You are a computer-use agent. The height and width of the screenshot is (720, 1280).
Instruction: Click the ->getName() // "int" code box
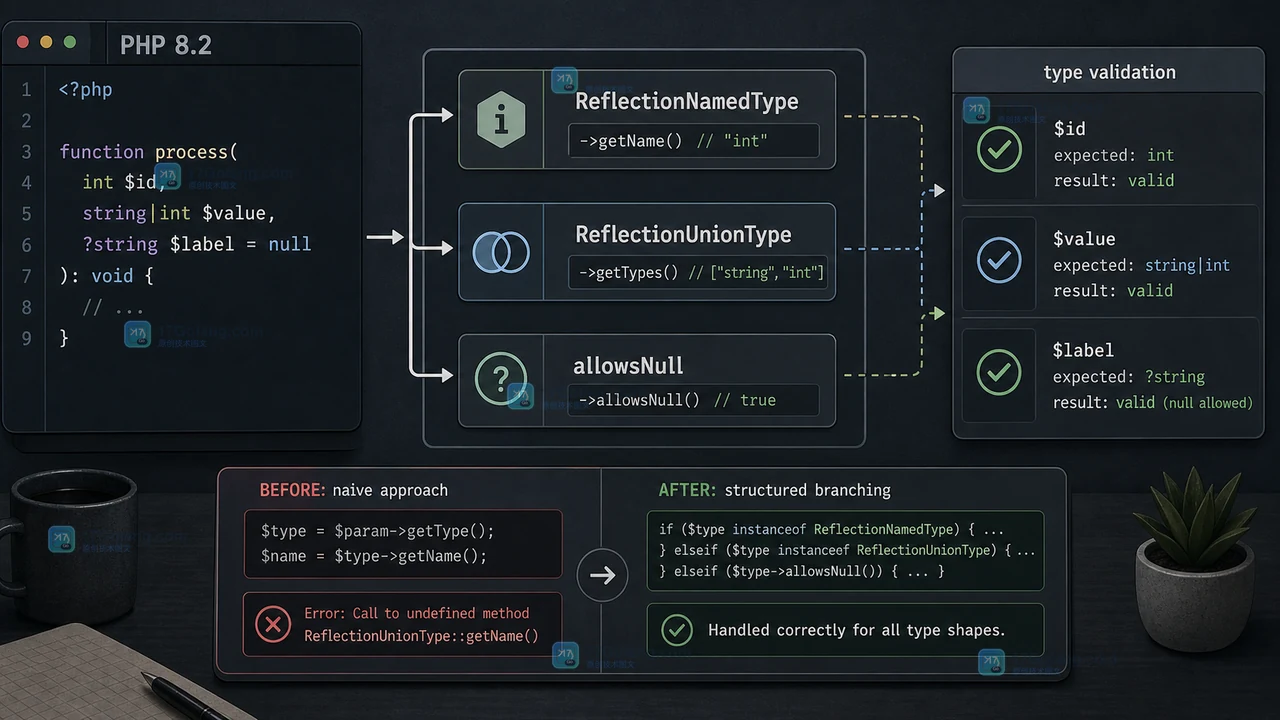click(694, 141)
